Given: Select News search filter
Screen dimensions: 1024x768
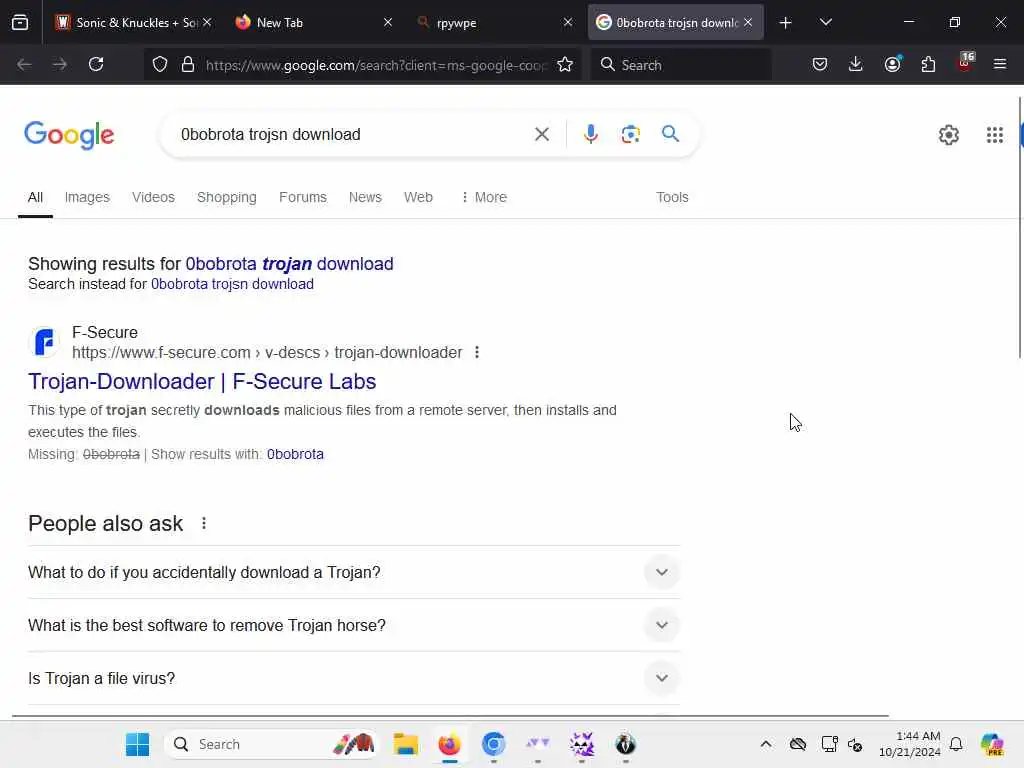Looking at the screenshot, I should [x=365, y=197].
